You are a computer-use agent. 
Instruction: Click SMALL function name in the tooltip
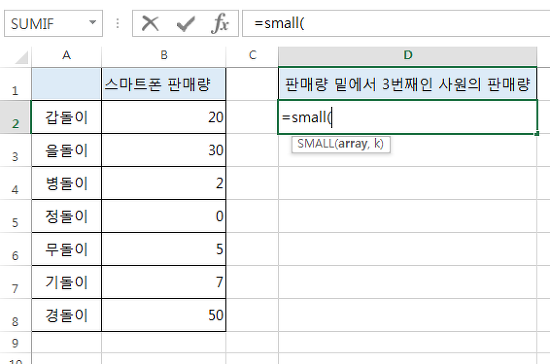pyautogui.click(x=315, y=144)
